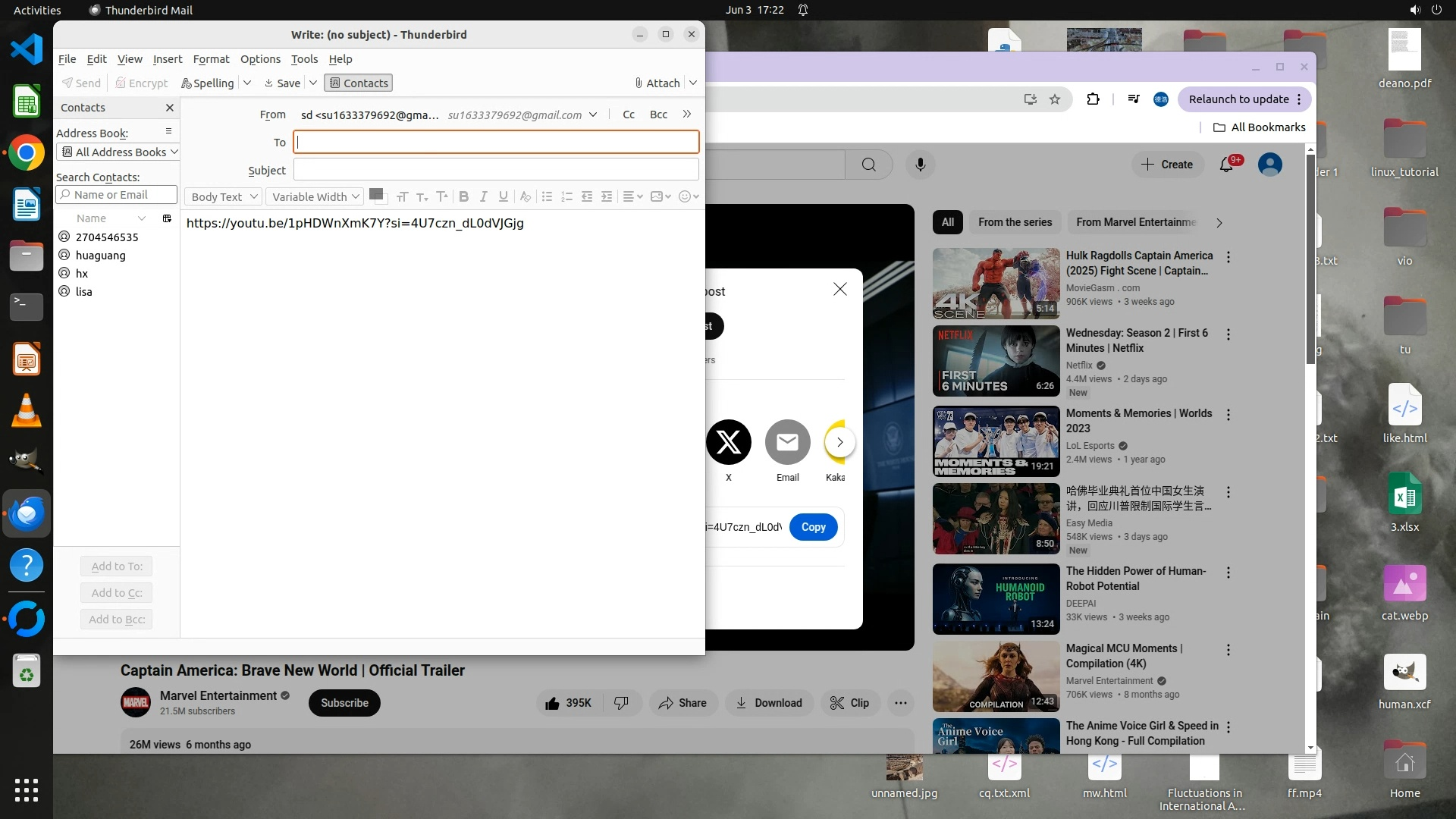1456x819 pixels.
Task: Apply numbered list formatting
Action: 566,196
